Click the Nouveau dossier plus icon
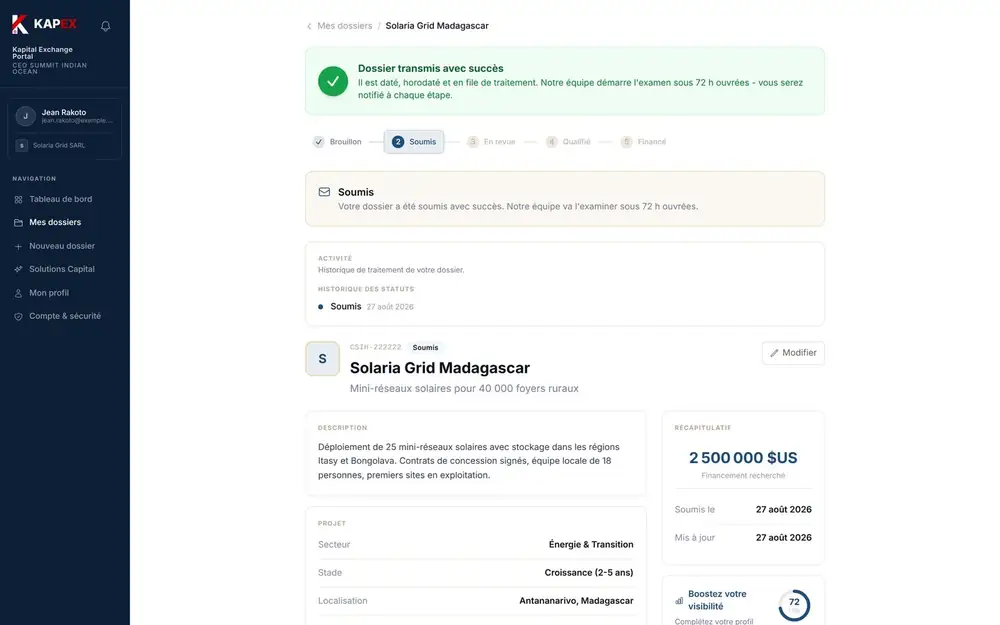Viewport: 1000px width, 625px height. tap(18, 246)
